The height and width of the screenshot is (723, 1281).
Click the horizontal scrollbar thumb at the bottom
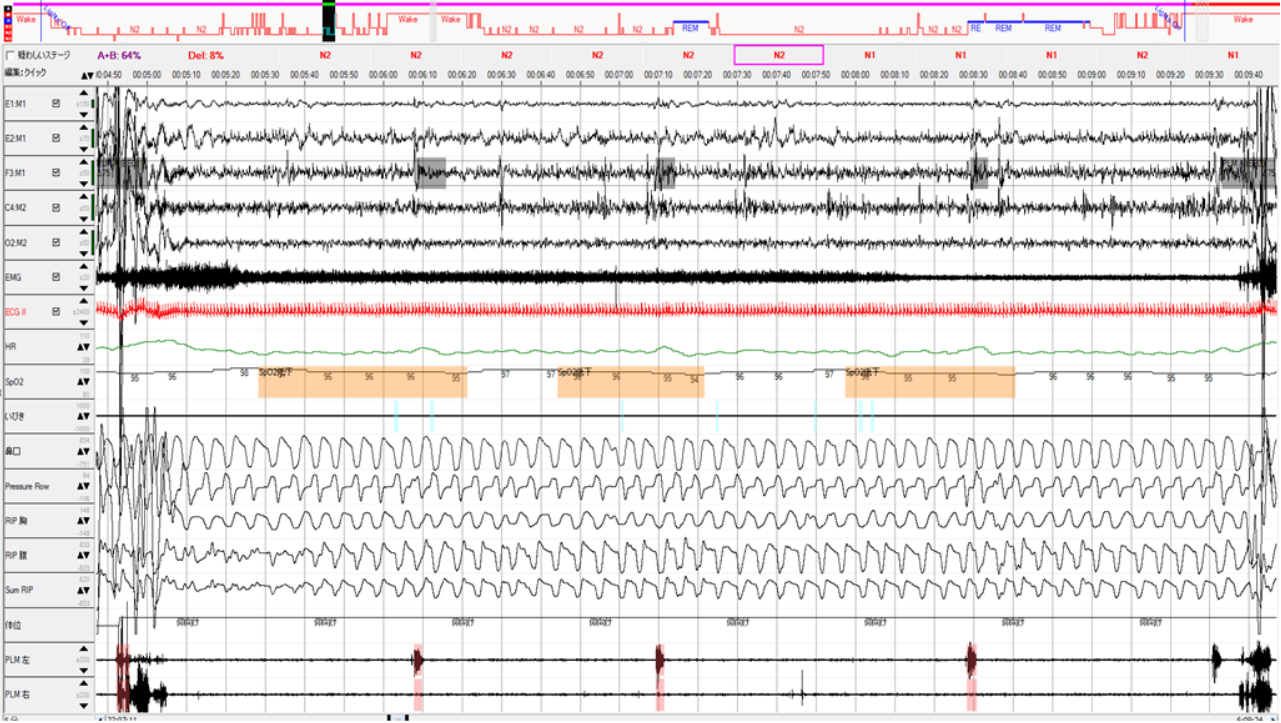pyautogui.click(x=398, y=718)
